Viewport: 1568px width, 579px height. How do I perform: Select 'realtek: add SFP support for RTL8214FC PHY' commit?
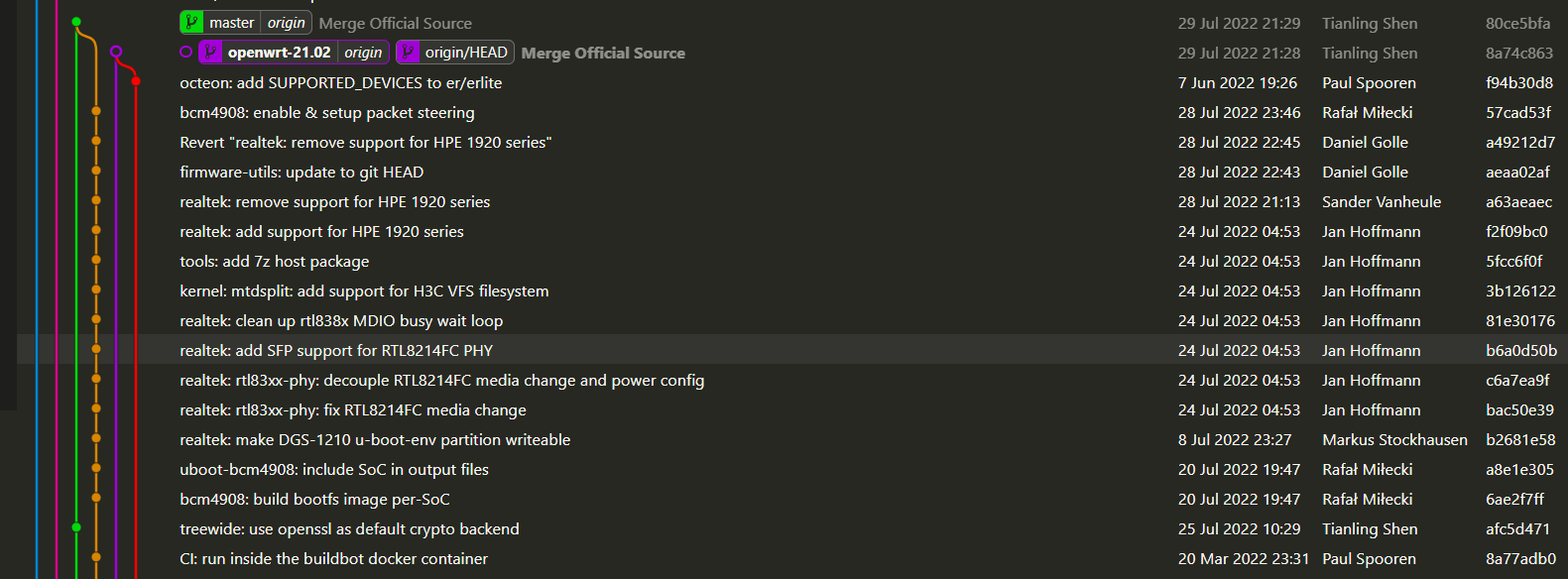[x=335, y=350]
